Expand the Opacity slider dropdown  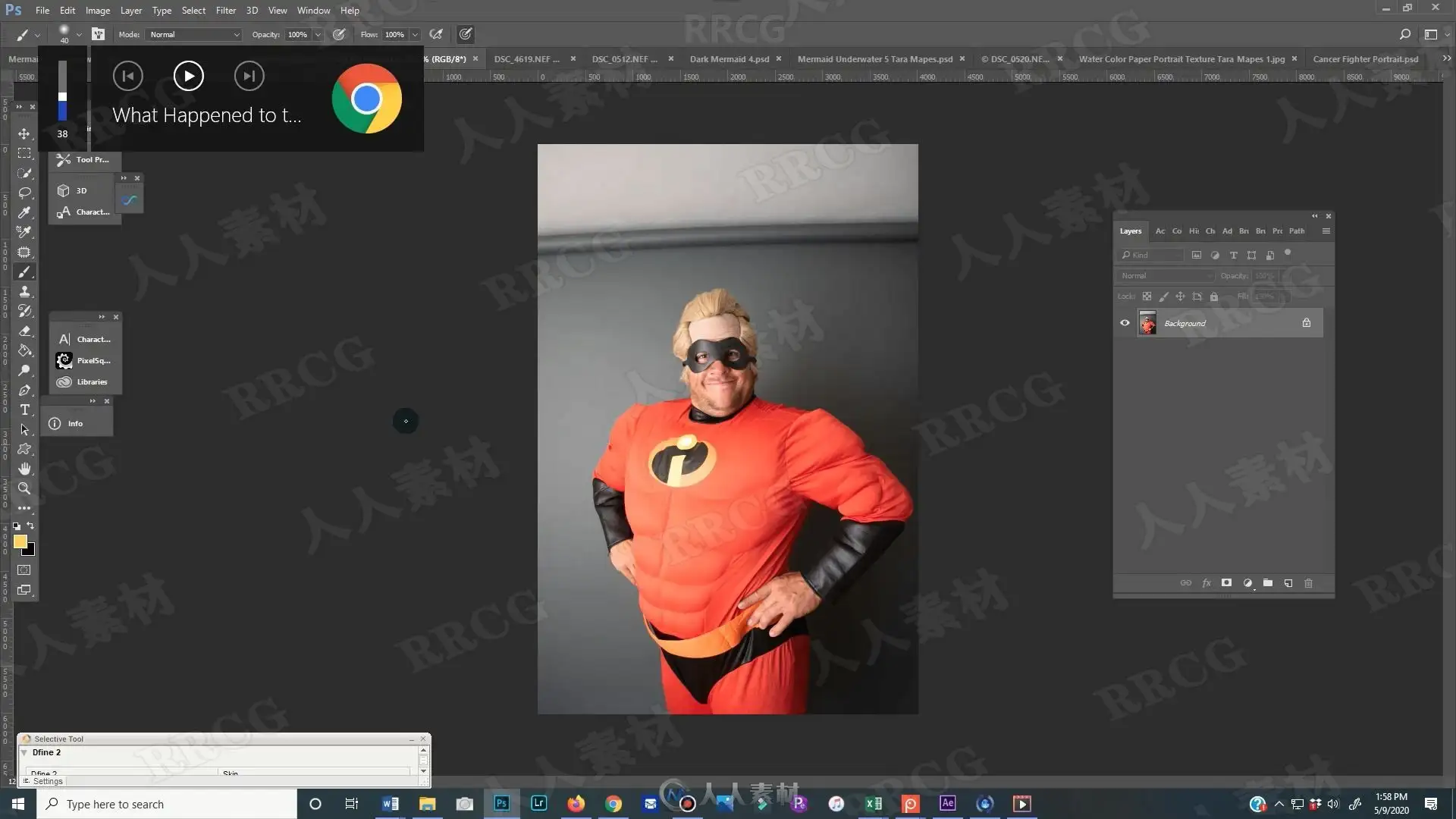click(318, 34)
